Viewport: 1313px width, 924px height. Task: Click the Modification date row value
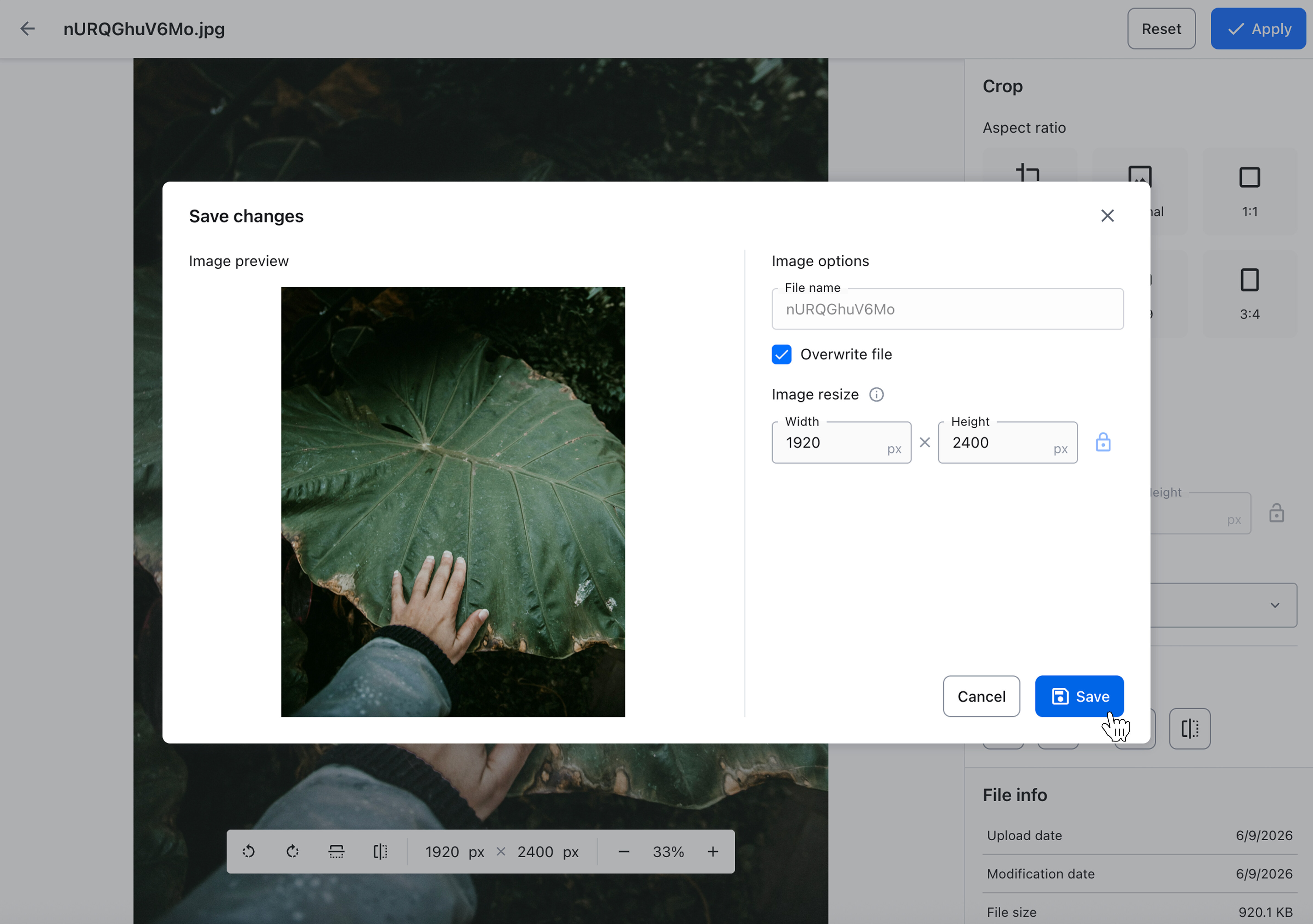[x=1264, y=874]
